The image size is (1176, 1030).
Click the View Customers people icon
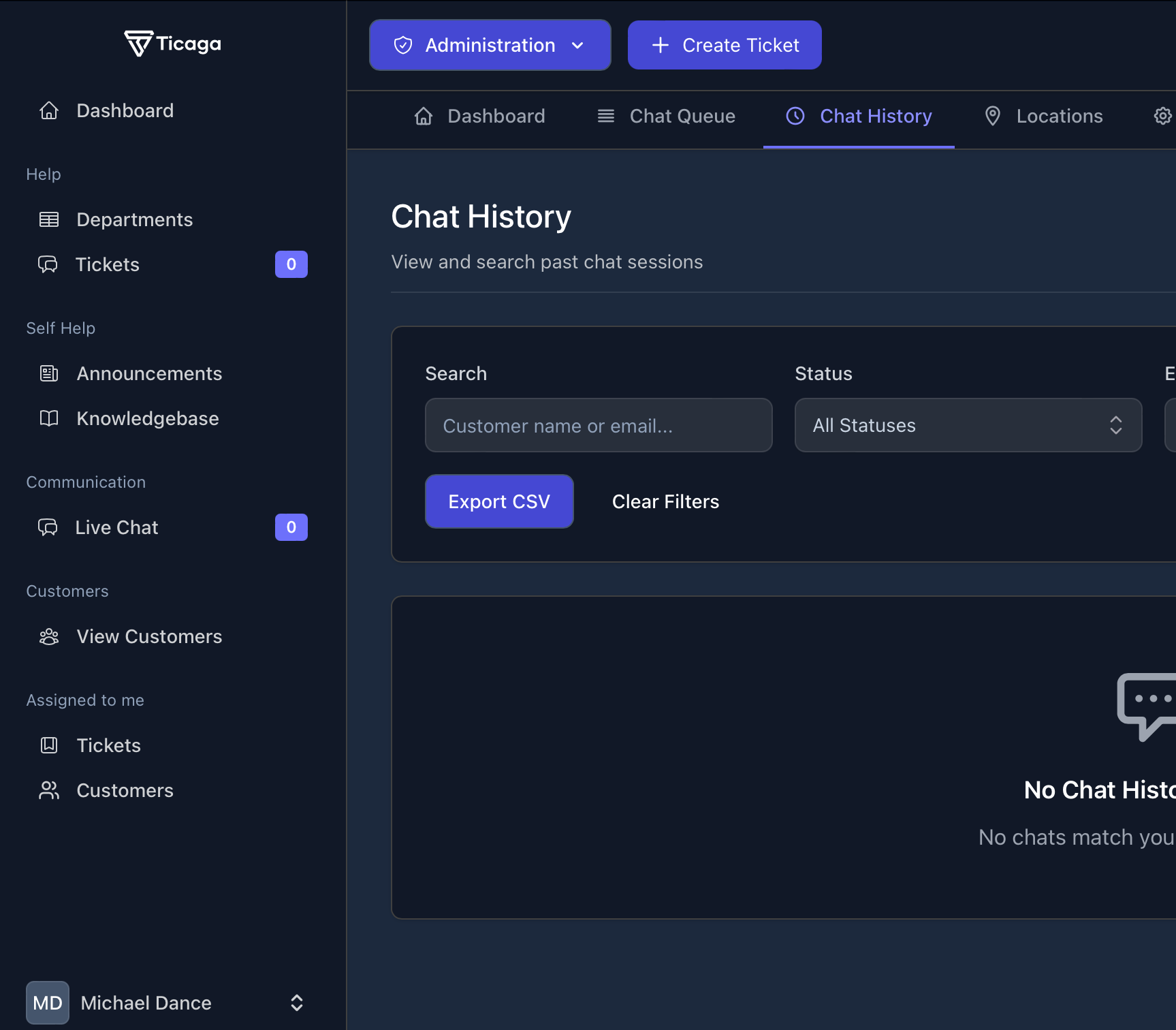48,636
